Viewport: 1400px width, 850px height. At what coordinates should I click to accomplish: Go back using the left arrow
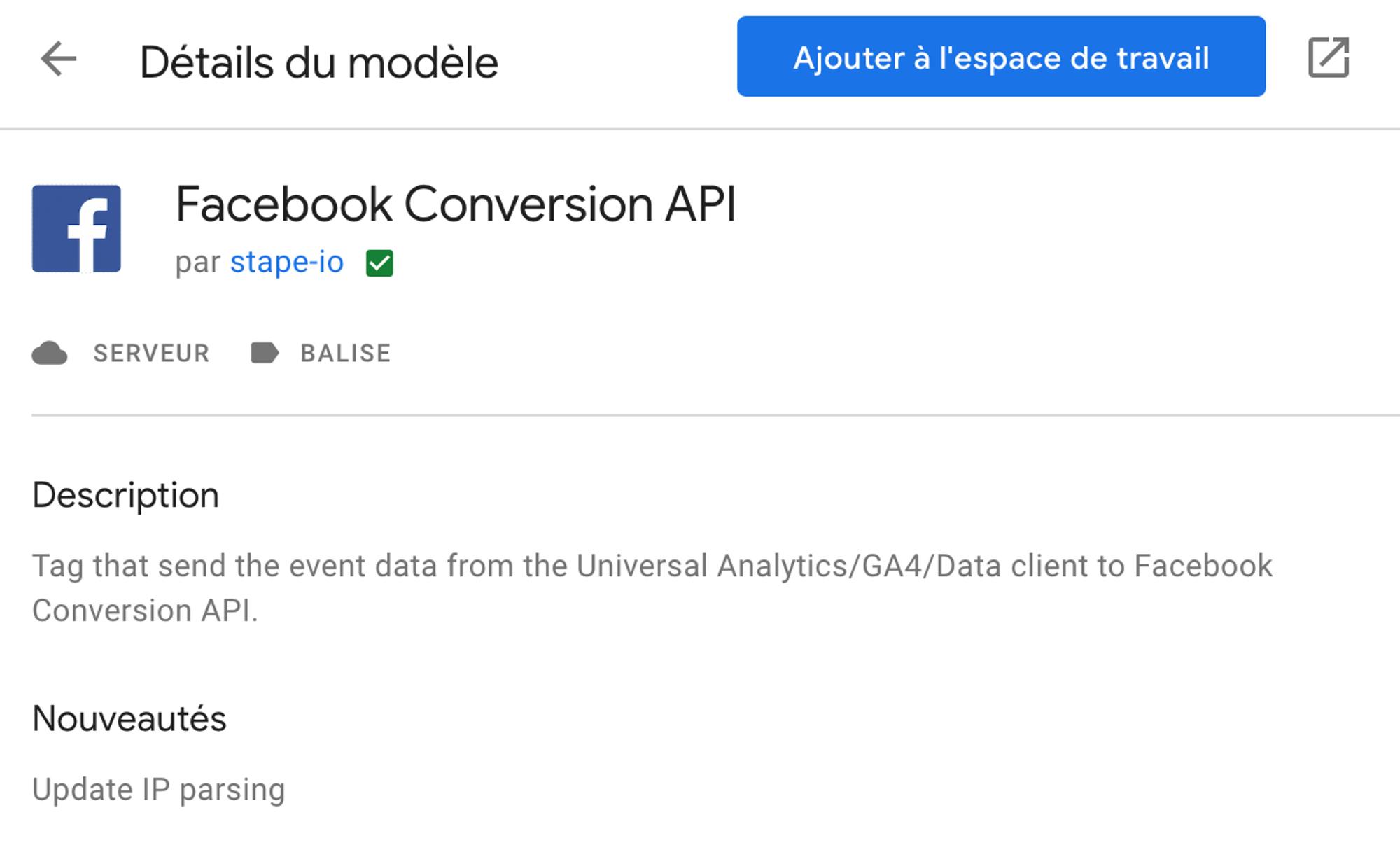59,59
